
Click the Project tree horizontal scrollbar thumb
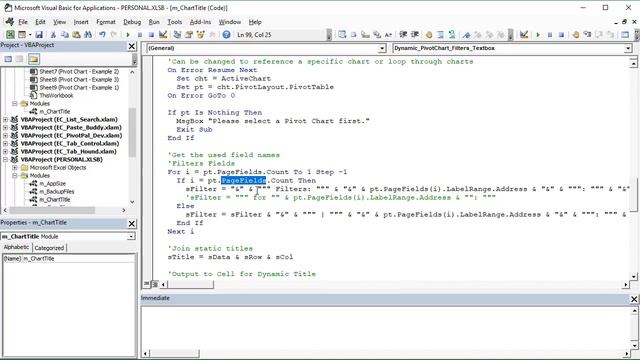tap(52, 210)
